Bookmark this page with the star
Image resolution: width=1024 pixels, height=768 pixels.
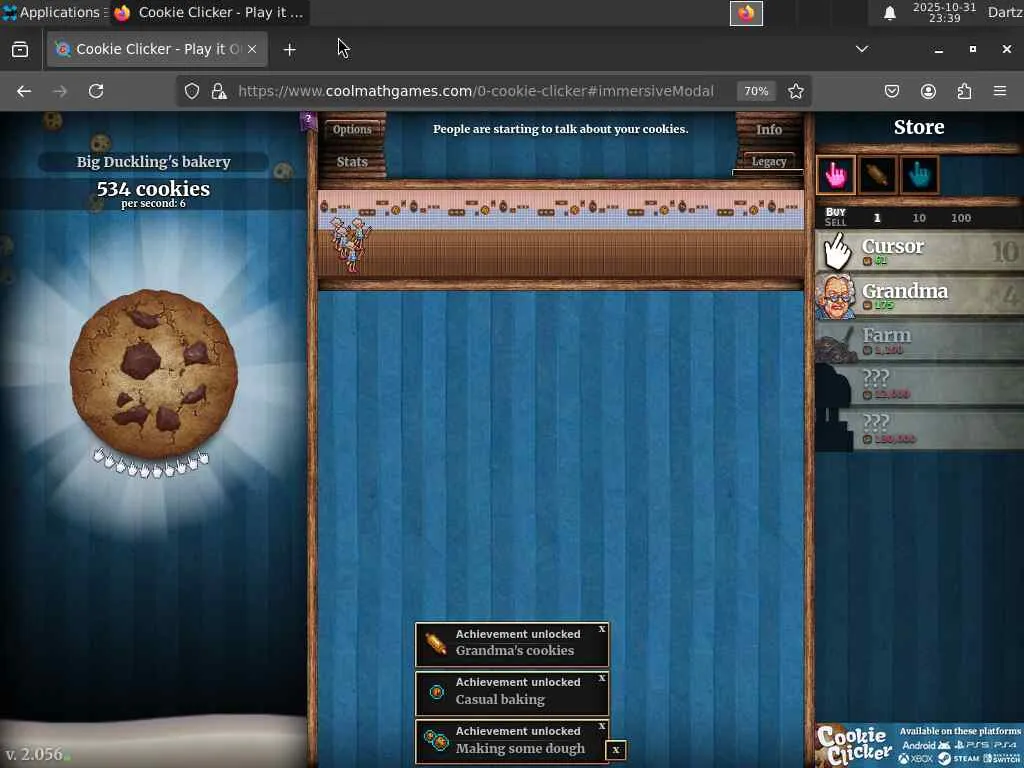click(795, 91)
